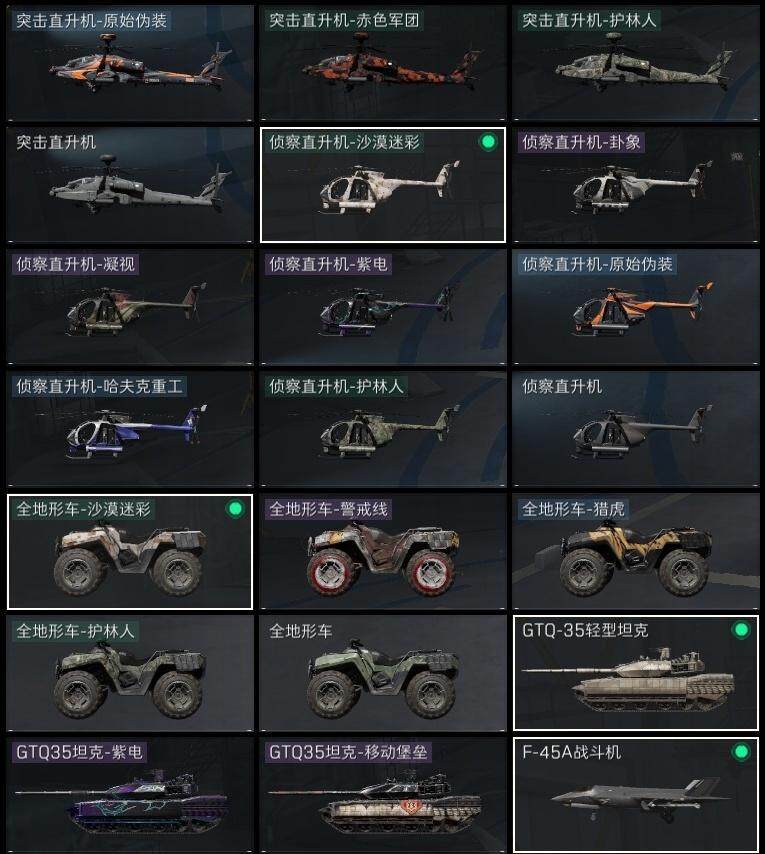Select the 侦察直升机-凝视 skin card

(130, 307)
